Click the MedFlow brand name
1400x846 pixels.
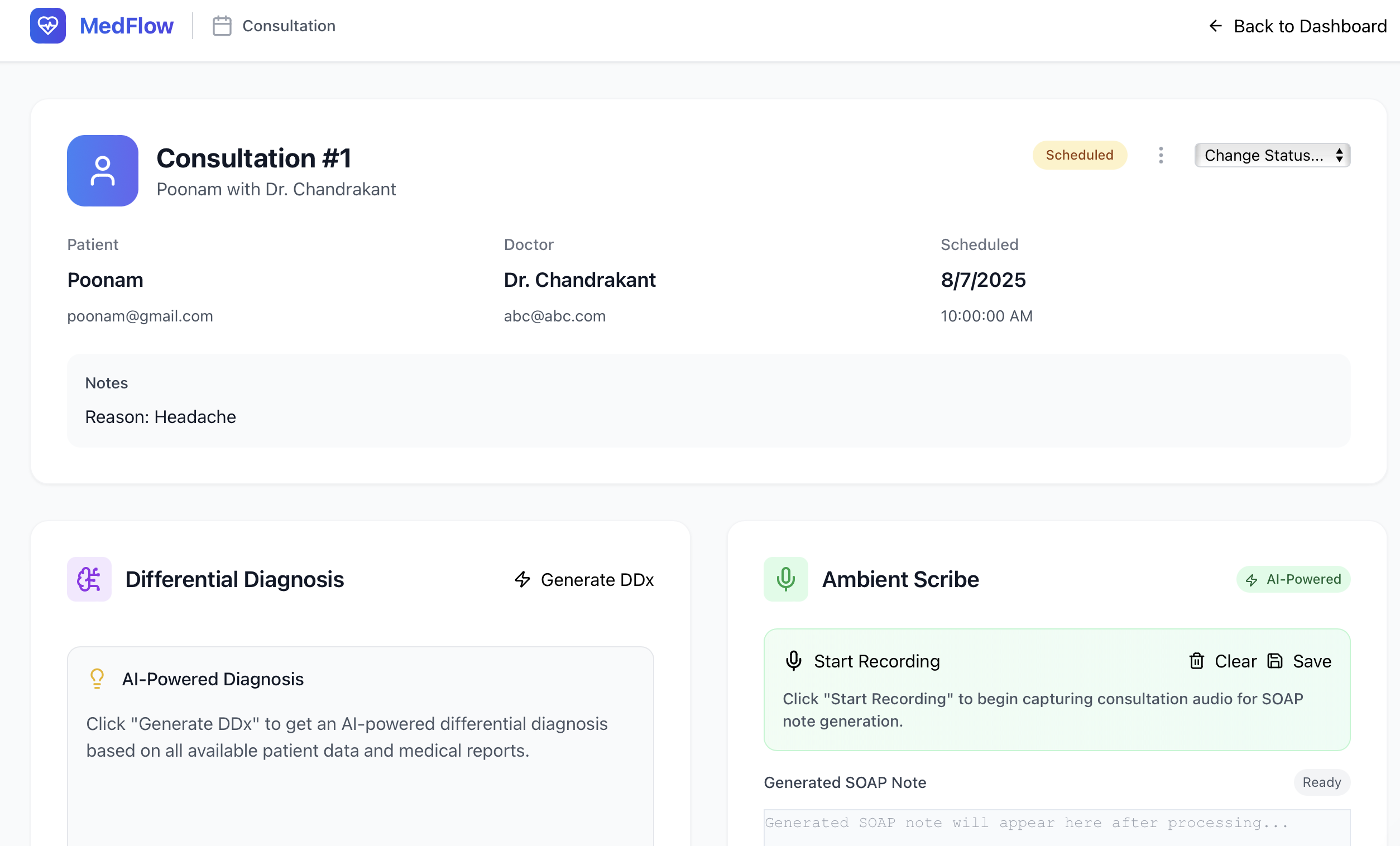(126, 26)
